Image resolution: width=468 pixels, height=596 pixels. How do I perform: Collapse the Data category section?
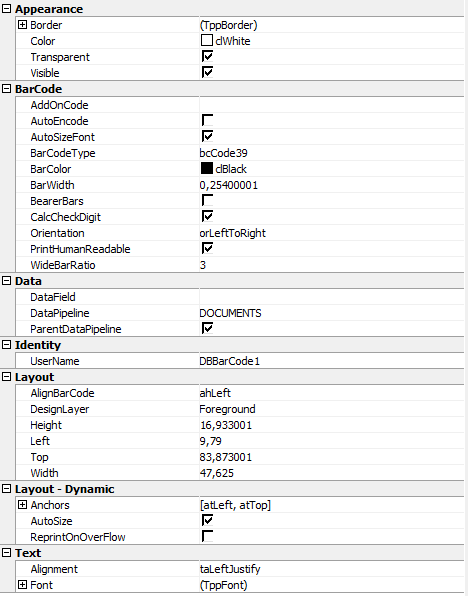[x=6, y=281]
